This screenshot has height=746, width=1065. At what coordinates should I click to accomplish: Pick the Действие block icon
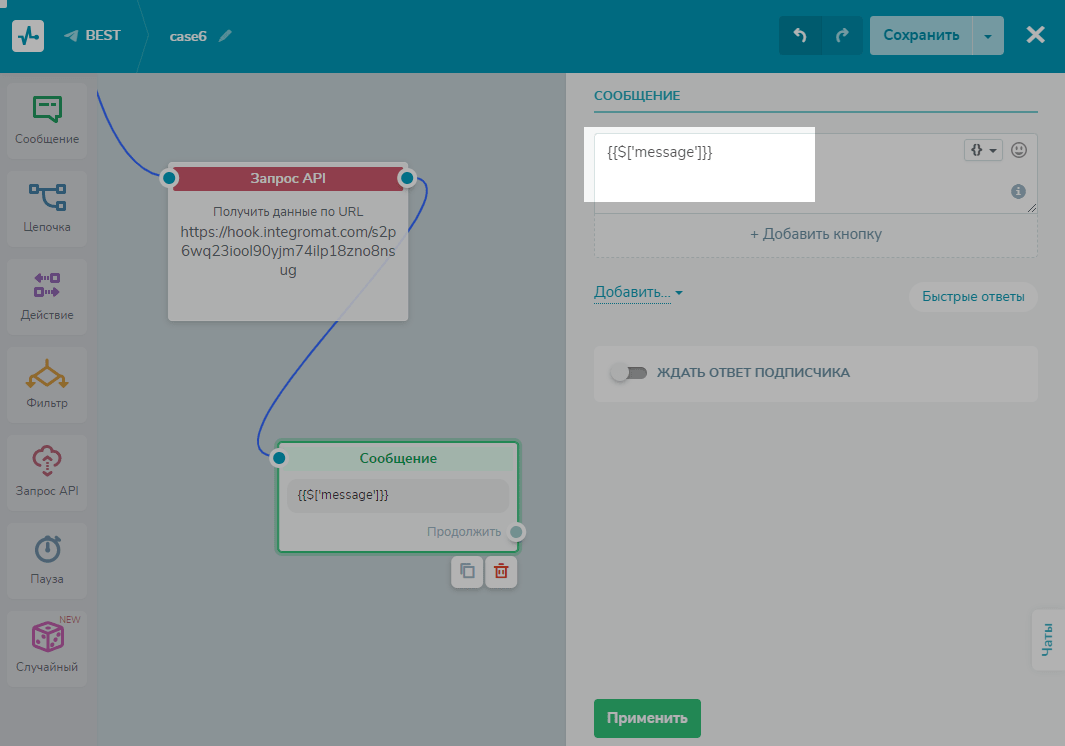tap(47, 296)
